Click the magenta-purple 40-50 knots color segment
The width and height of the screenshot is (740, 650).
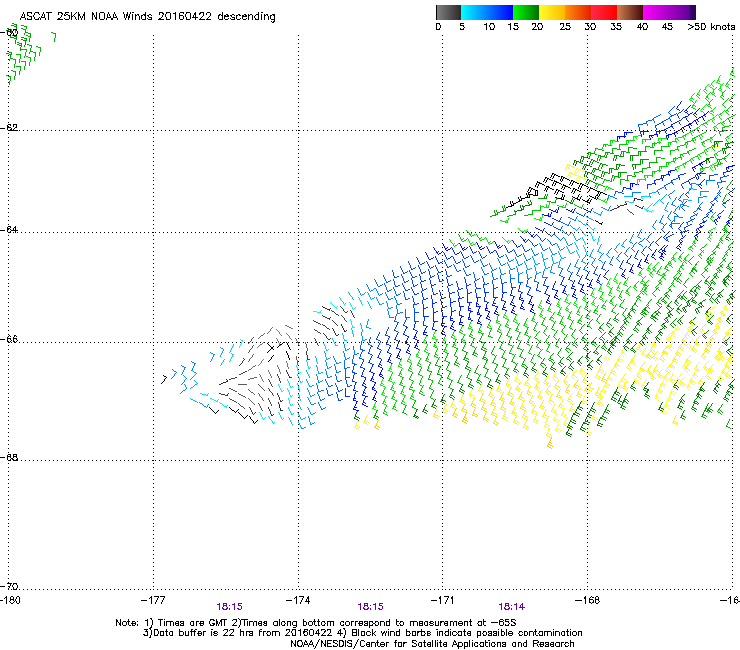click(x=669, y=12)
